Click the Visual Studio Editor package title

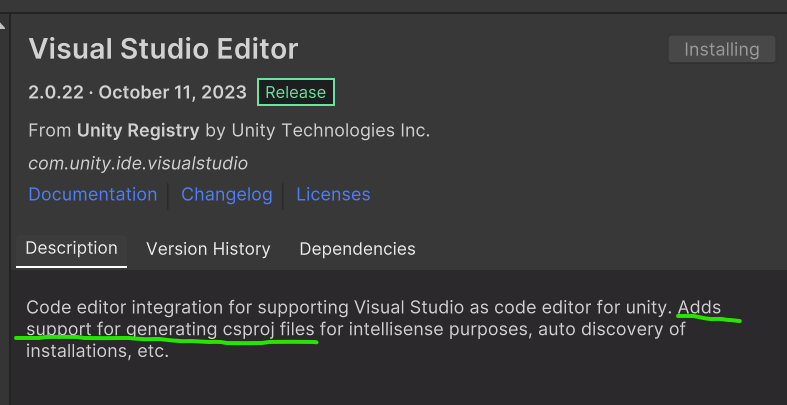click(163, 48)
